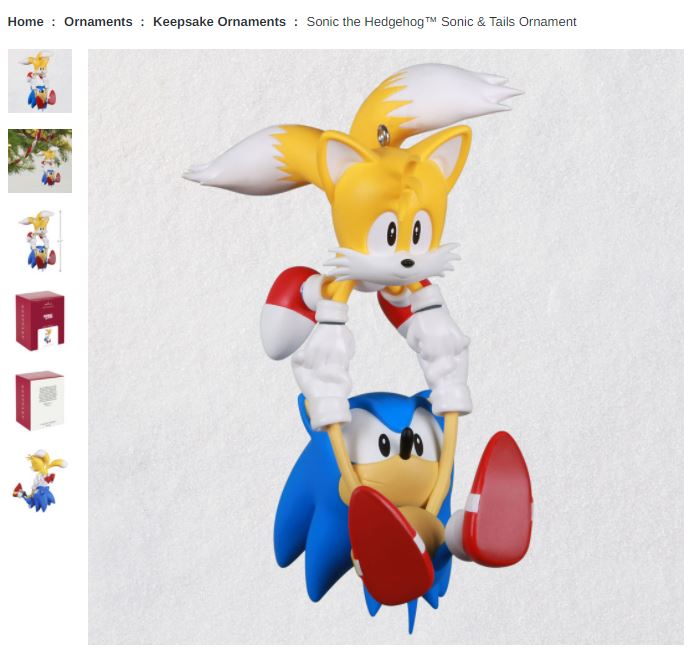Click the large main product image
The height and width of the screenshot is (659, 695).
pyautogui.click(x=386, y=347)
